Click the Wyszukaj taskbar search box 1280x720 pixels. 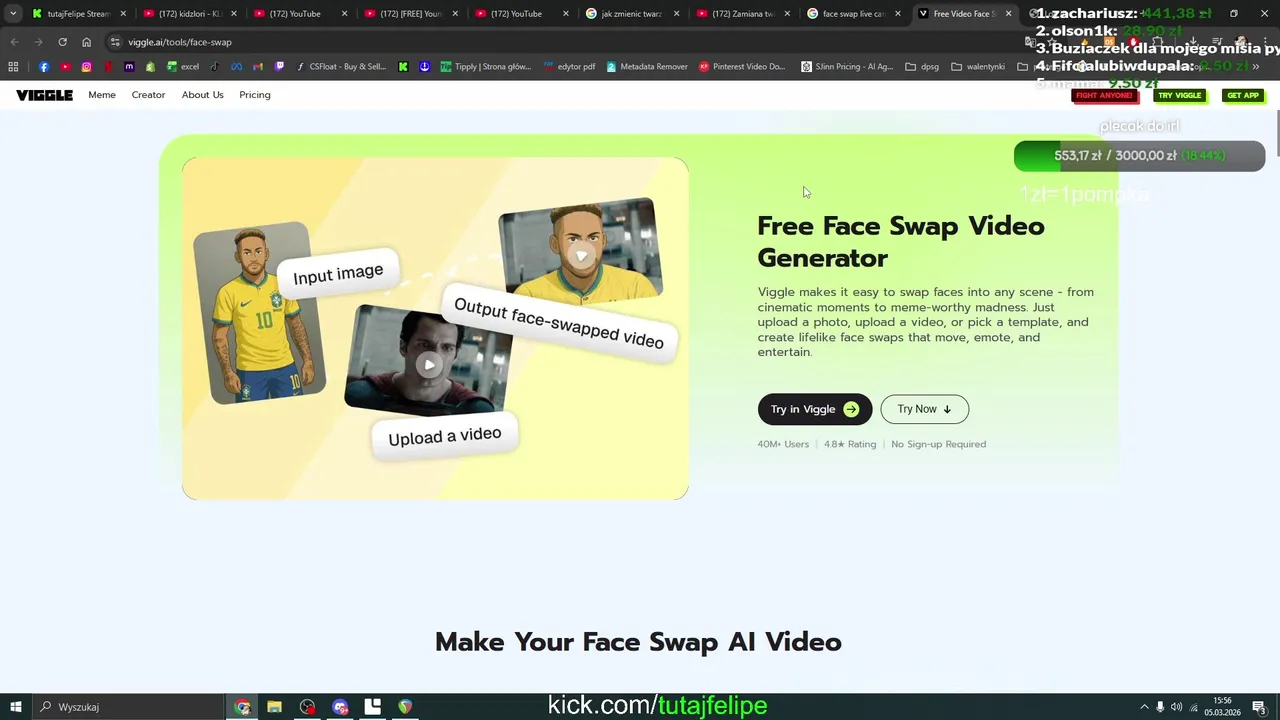tap(130, 707)
